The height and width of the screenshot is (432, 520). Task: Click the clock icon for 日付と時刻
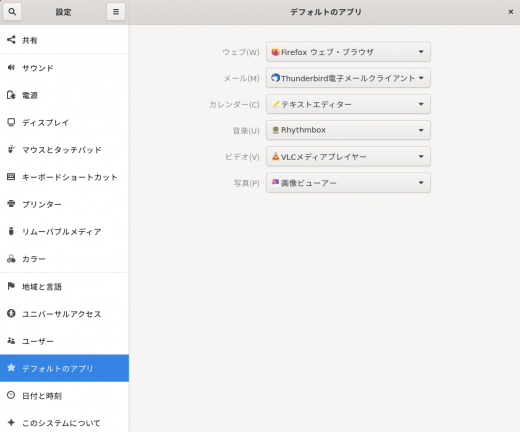pos(11,395)
